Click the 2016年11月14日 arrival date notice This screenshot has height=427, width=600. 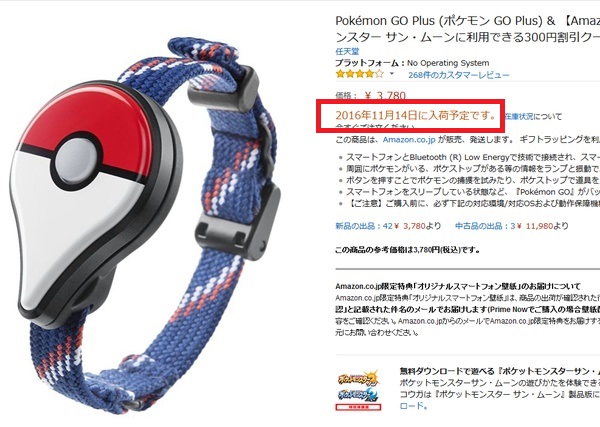point(416,115)
